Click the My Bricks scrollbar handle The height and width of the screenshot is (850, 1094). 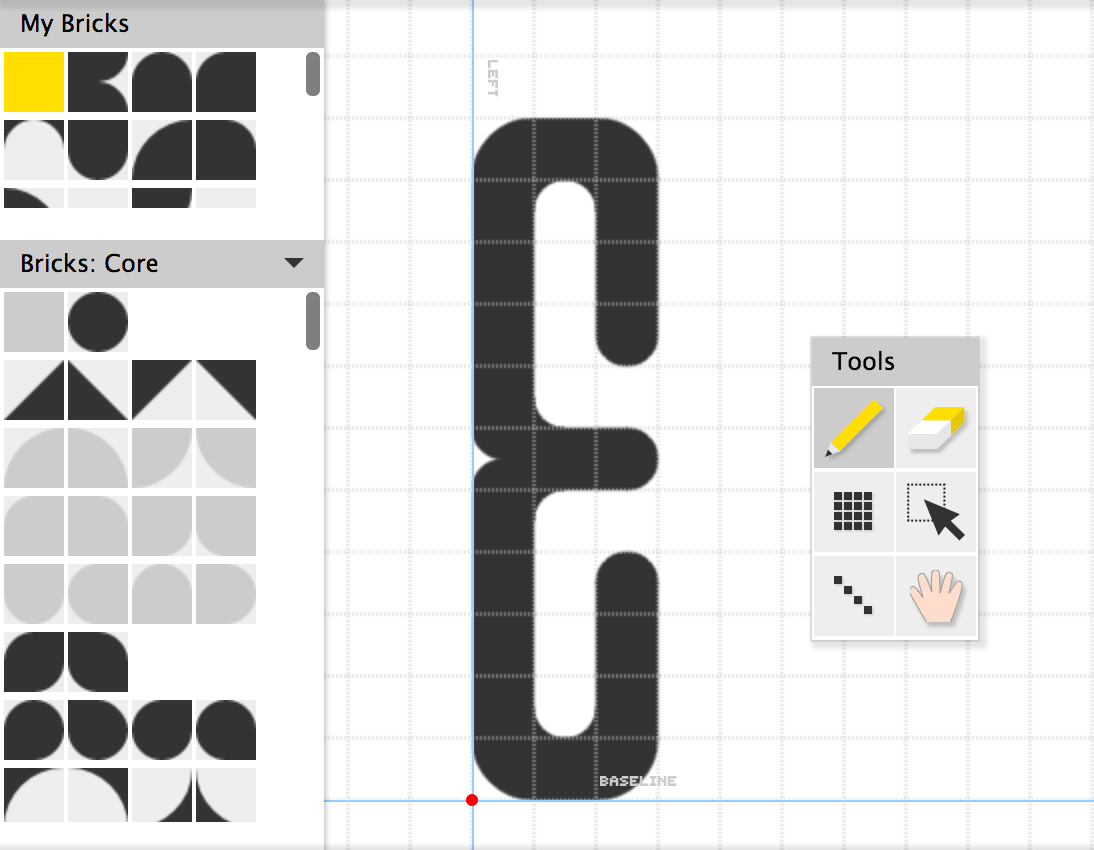pos(313,74)
